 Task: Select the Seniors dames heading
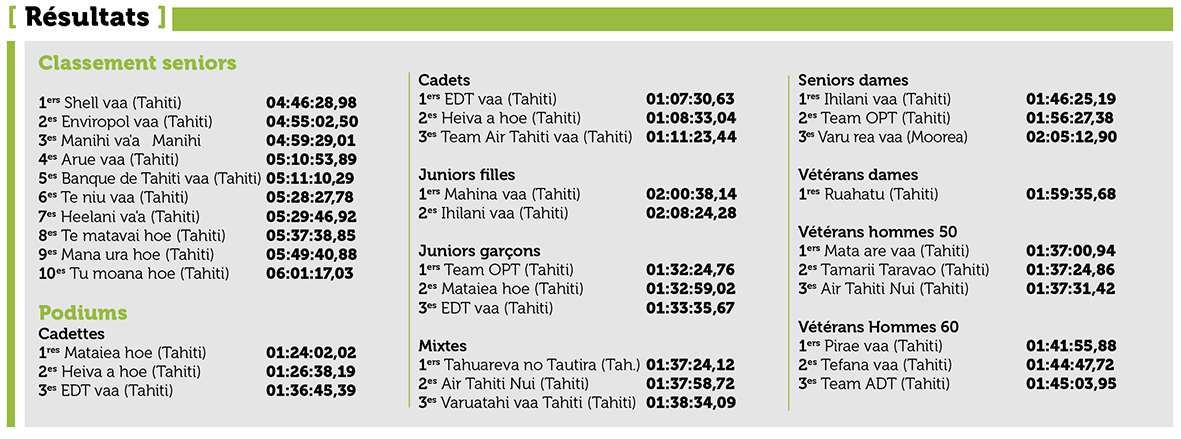pos(853,80)
